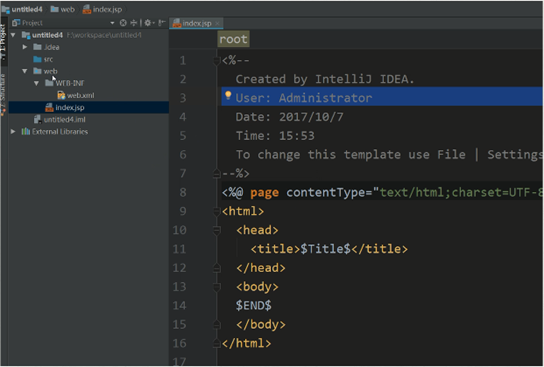This screenshot has height=367, width=544.
Task: Fold the html tag at line 9
Action: [x=217, y=211]
